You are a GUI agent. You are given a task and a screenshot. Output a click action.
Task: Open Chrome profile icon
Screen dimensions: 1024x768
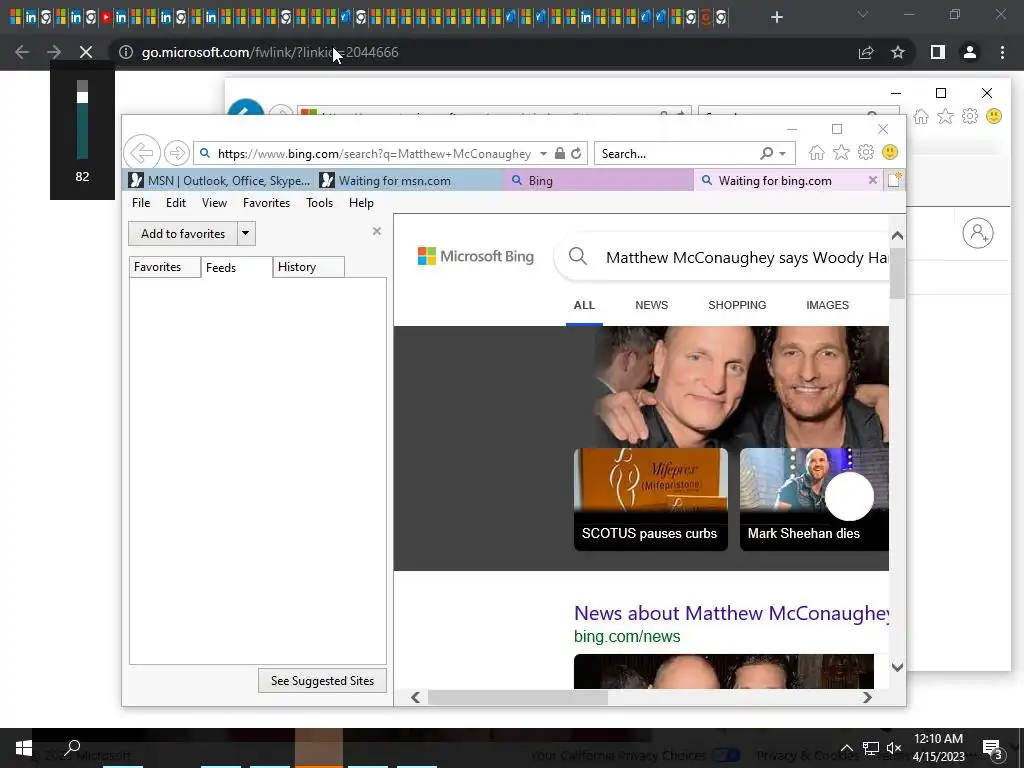[970, 52]
